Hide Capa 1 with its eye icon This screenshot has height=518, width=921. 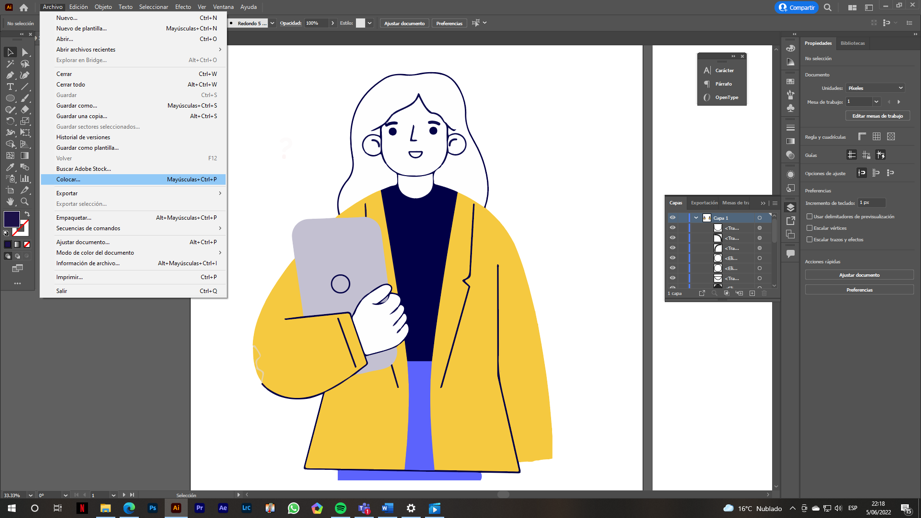673,217
